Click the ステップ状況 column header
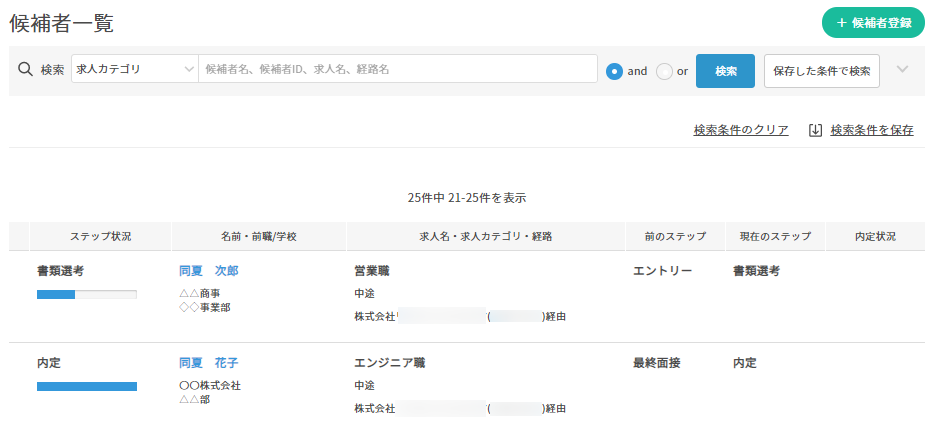 [100, 237]
